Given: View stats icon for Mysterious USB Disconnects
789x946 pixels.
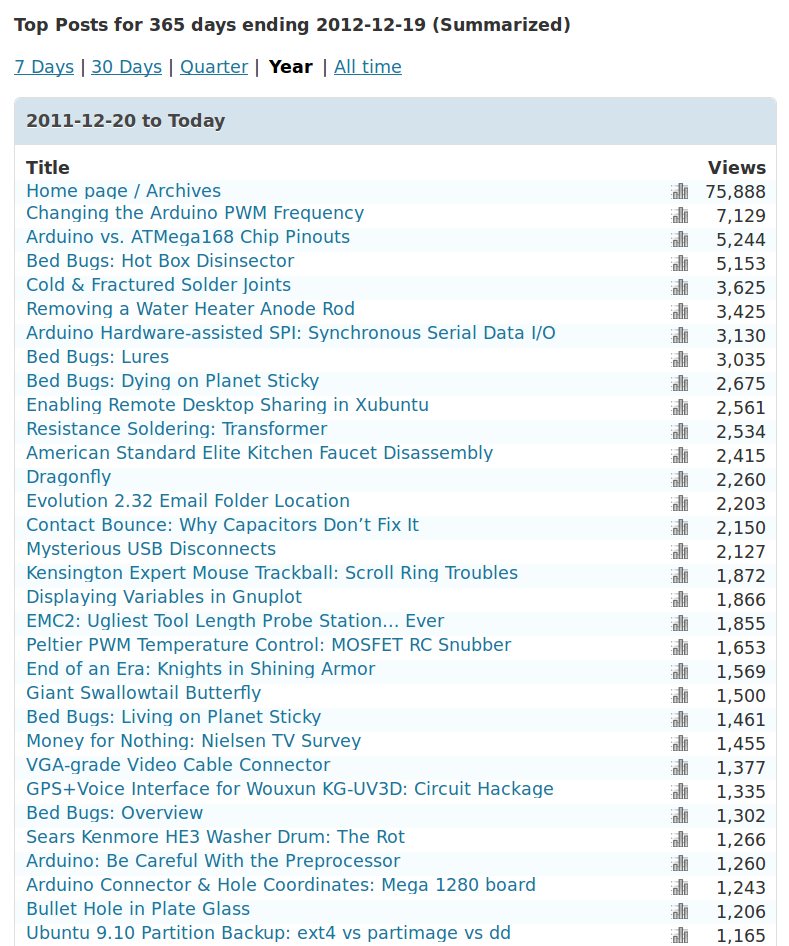Looking at the screenshot, I should [680, 551].
